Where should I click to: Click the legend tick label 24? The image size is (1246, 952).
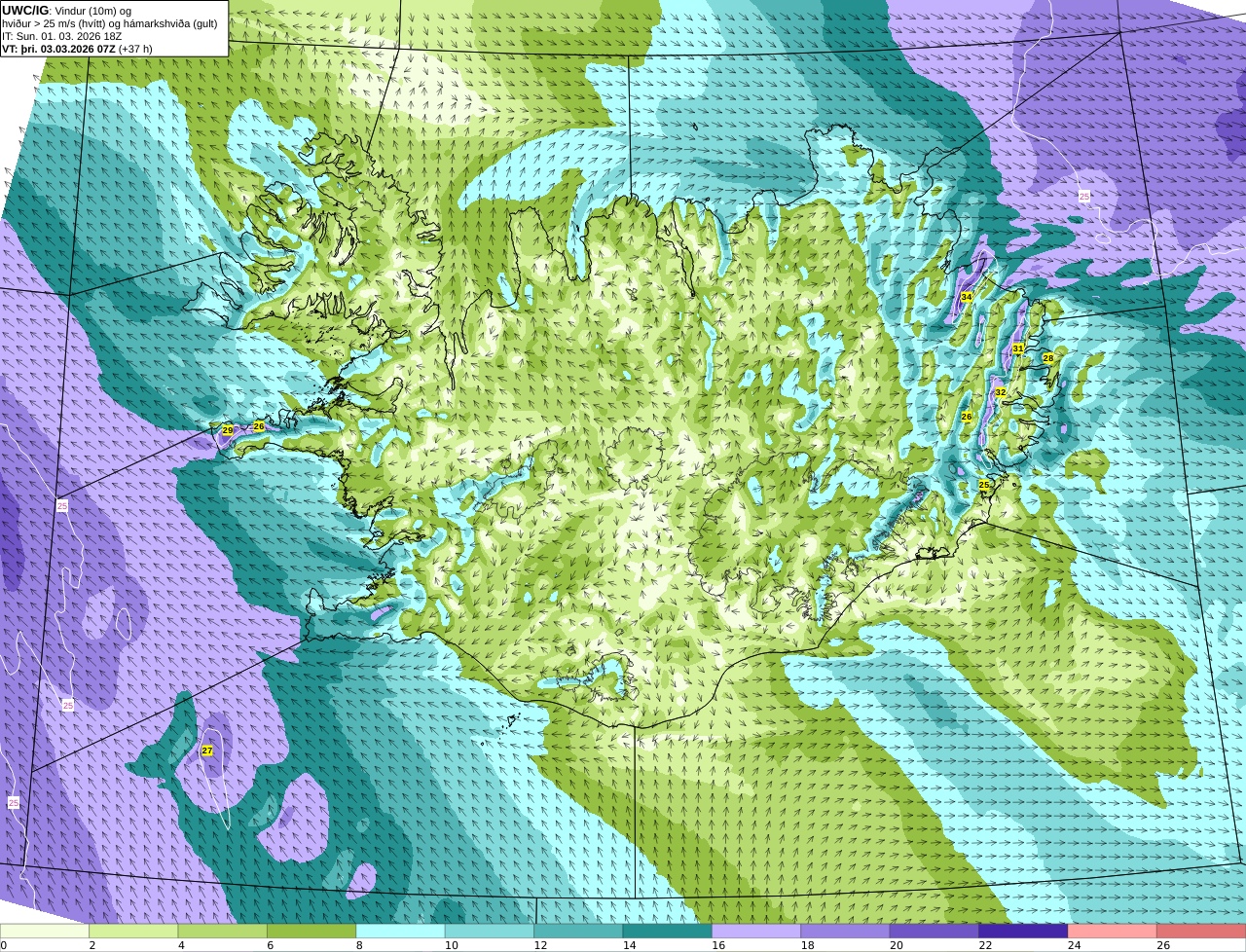tap(1074, 945)
